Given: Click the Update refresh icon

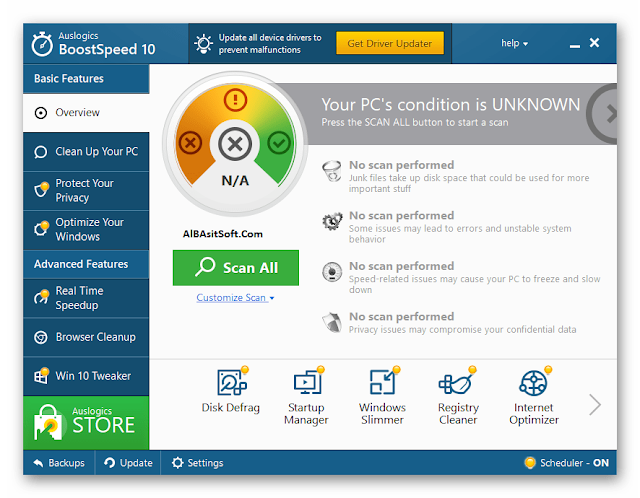Looking at the screenshot, I should click(x=109, y=462).
